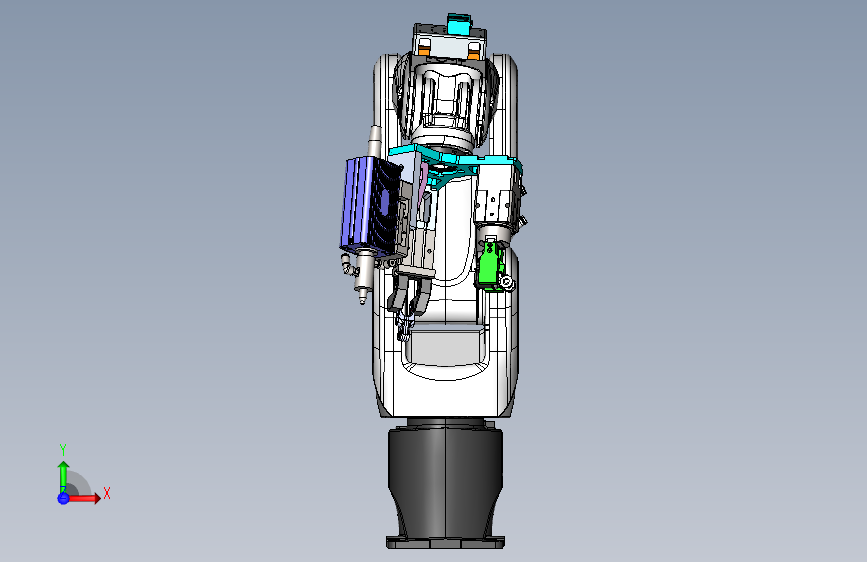
Task: Select the cyan mounting bracket plate
Action: click(456, 162)
